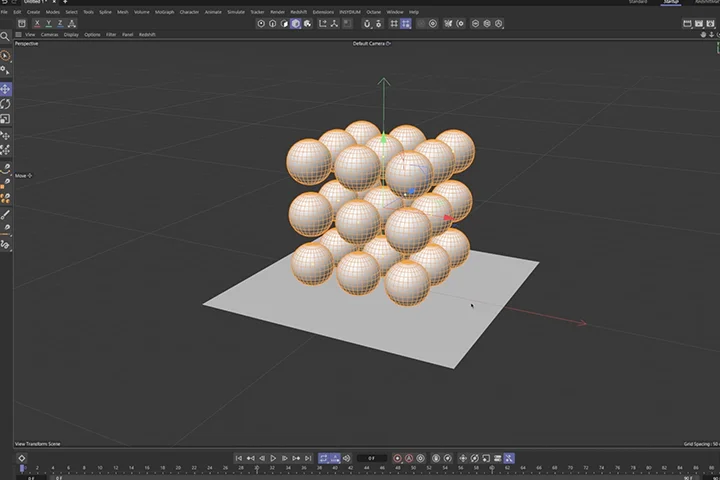This screenshot has height=480, width=720.
Task: Click the guide snapping grid icon
Action: pos(394,23)
